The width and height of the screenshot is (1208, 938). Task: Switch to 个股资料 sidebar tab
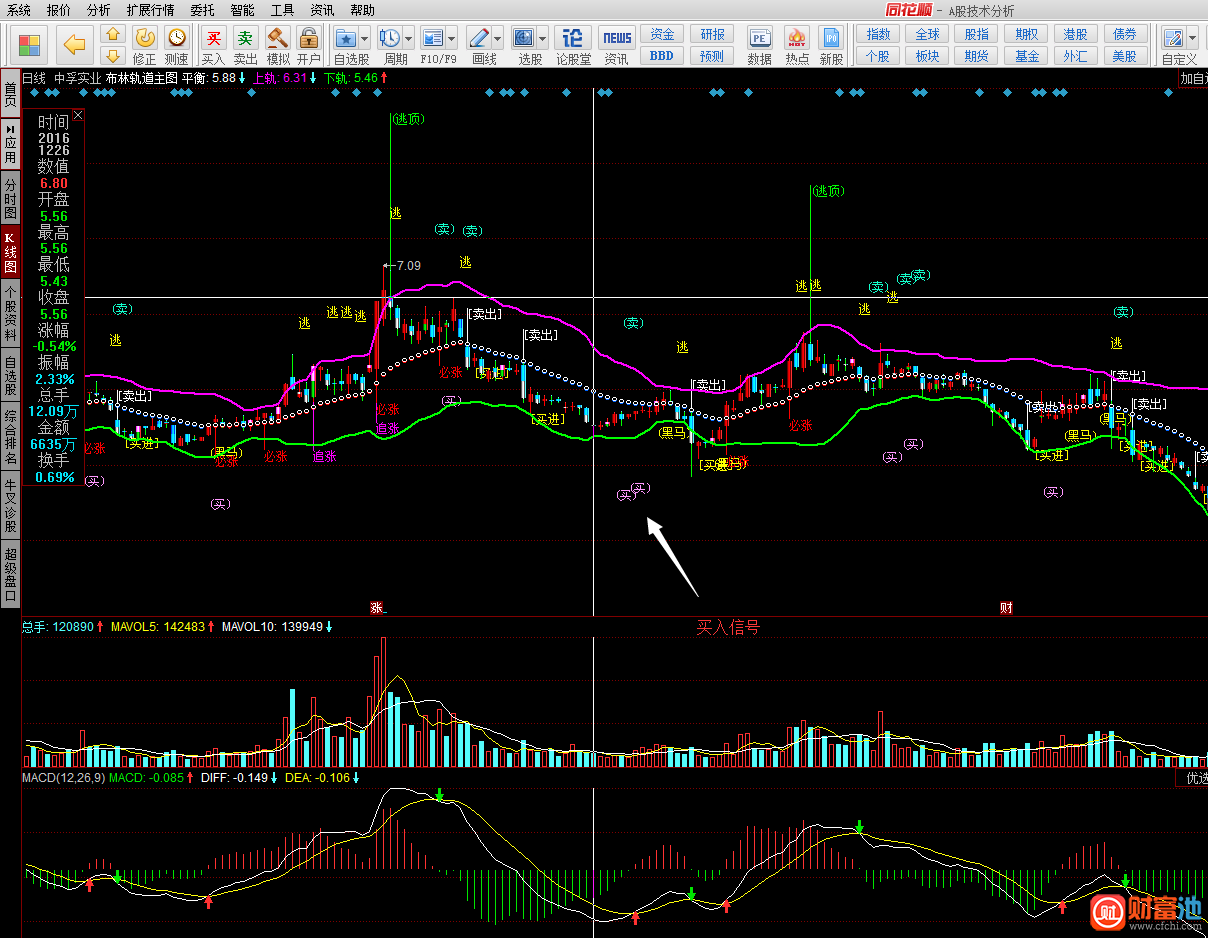[x=10, y=314]
